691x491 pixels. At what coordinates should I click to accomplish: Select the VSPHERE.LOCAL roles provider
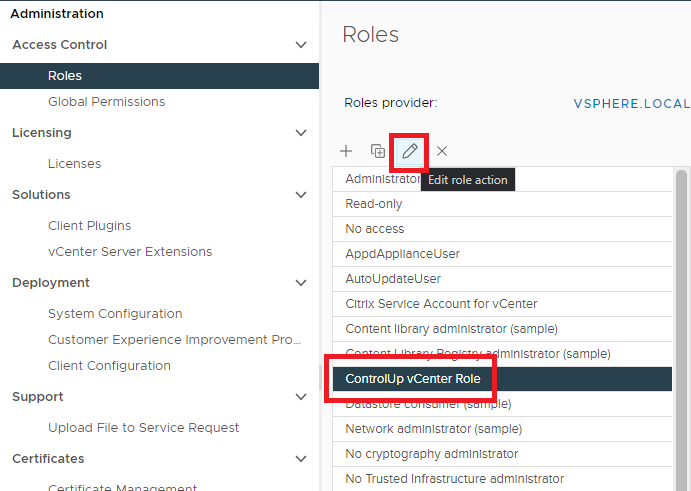coord(631,103)
